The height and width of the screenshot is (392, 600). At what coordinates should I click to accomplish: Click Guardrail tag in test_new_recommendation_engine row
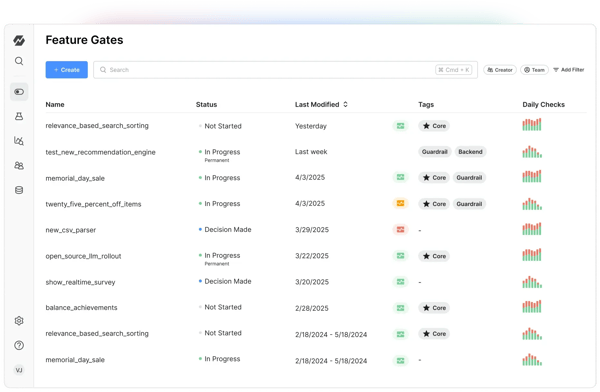(435, 152)
